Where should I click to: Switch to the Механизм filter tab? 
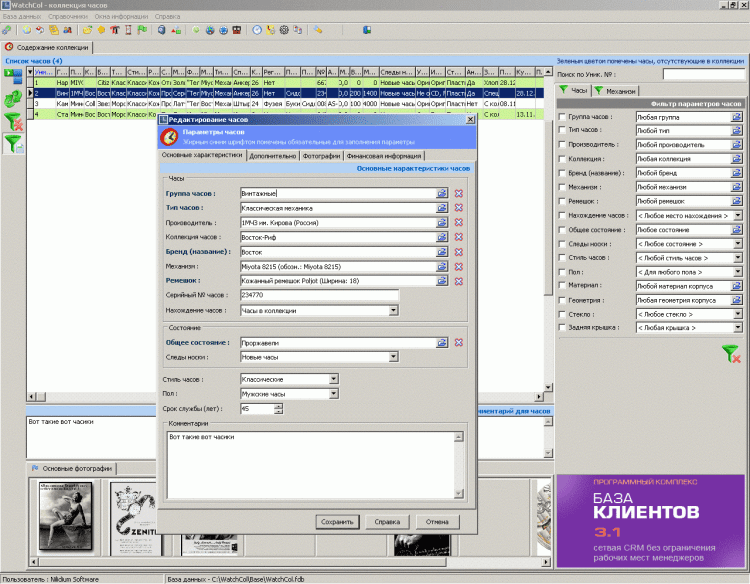click(x=616, y=91)
